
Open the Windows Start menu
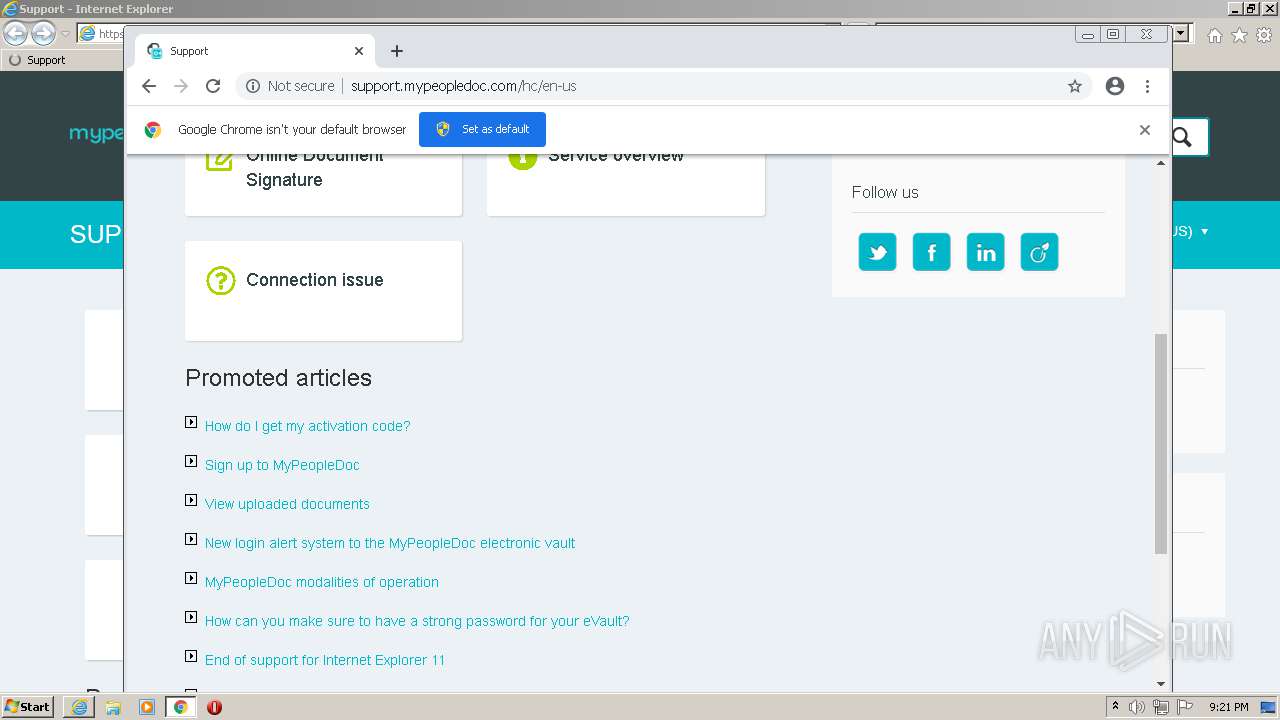[x=28, y=707]
